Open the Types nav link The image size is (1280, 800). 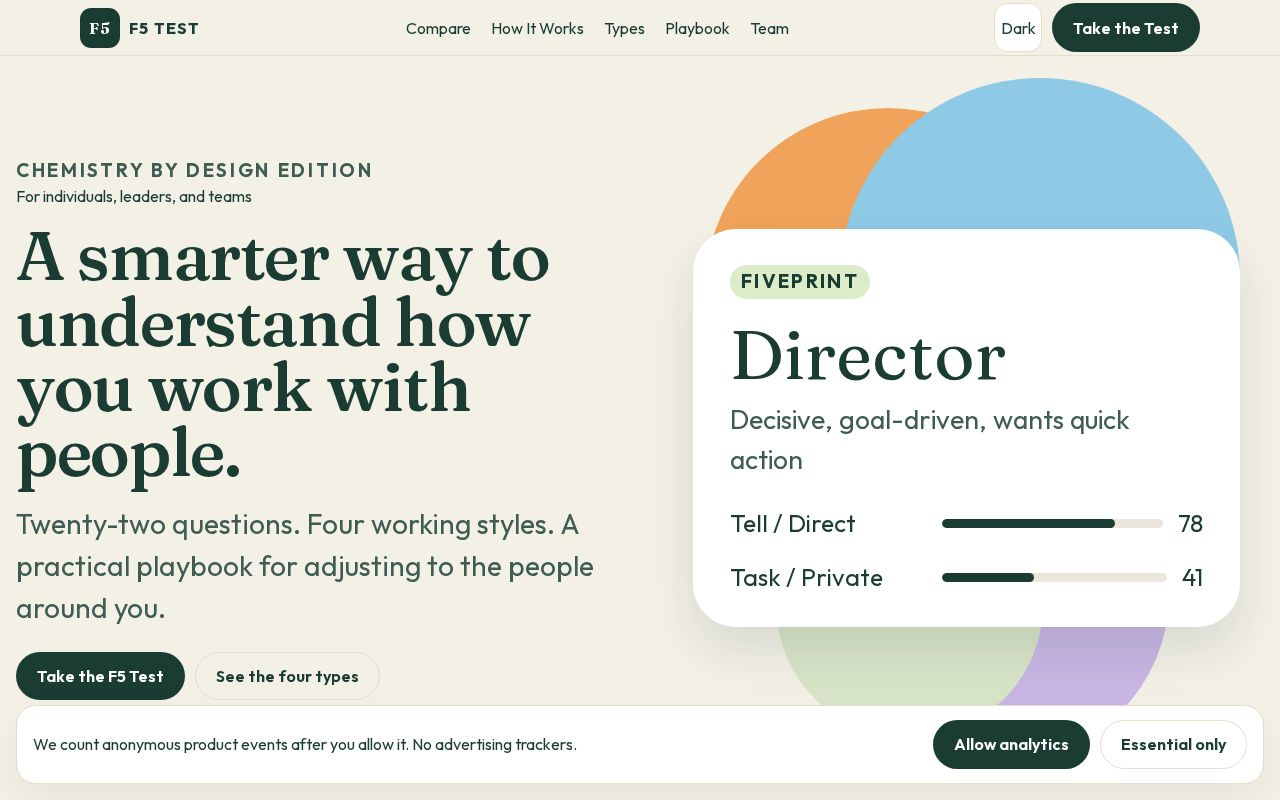(624, 28)
